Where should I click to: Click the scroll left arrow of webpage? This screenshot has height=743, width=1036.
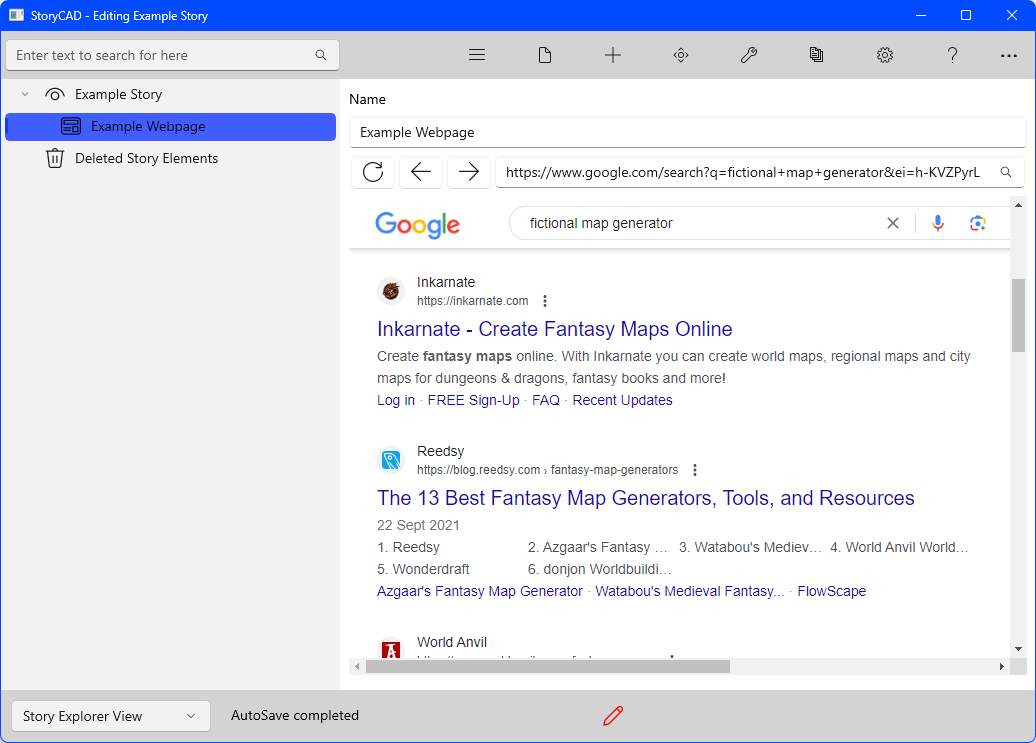(x=357, y=667)
